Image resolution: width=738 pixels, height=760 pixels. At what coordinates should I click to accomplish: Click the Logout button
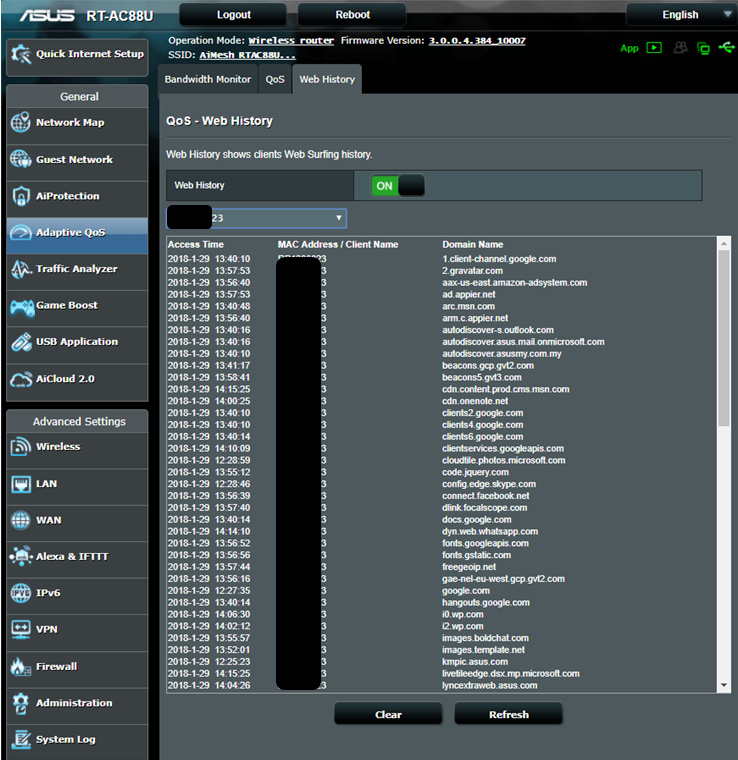pos(234,15)
